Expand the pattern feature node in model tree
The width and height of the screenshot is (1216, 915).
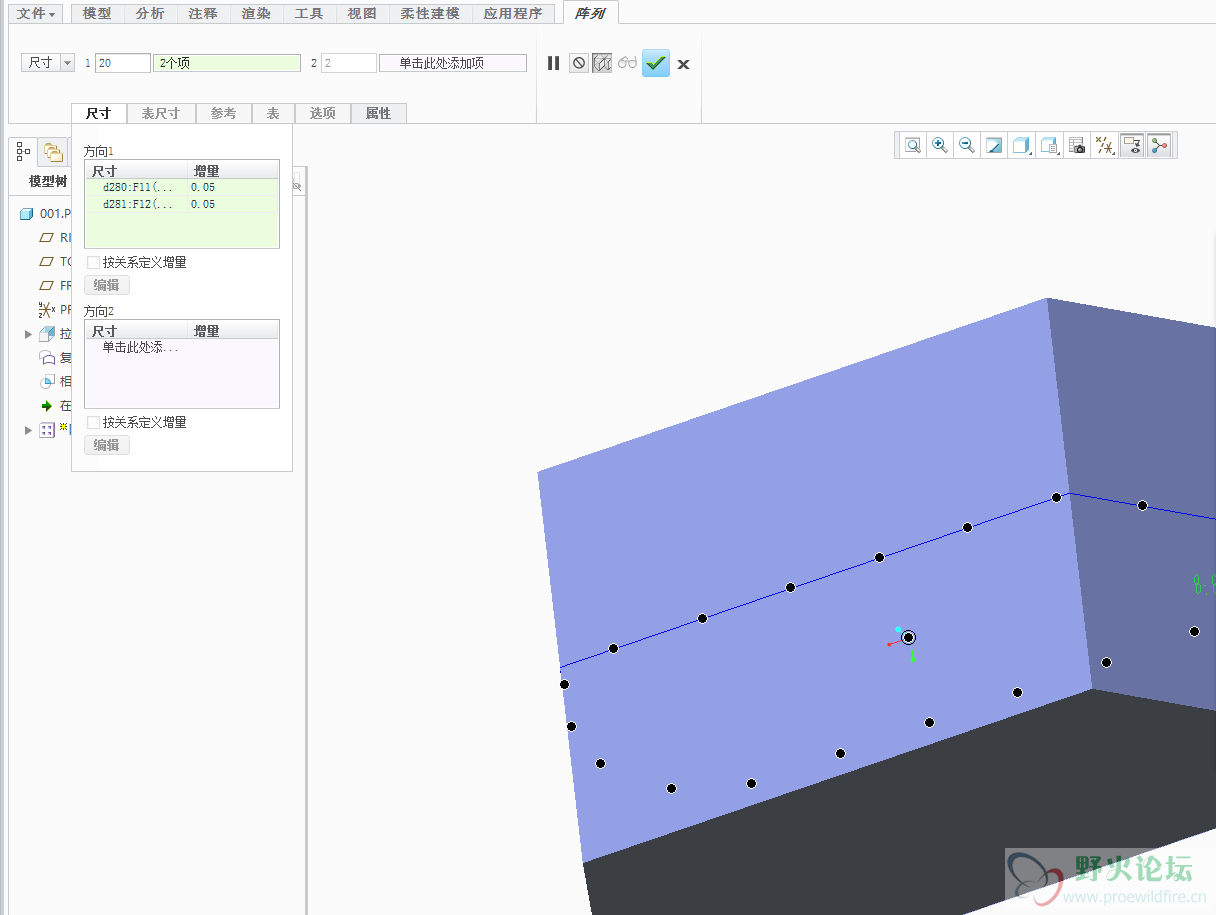[x=28, y=430]
